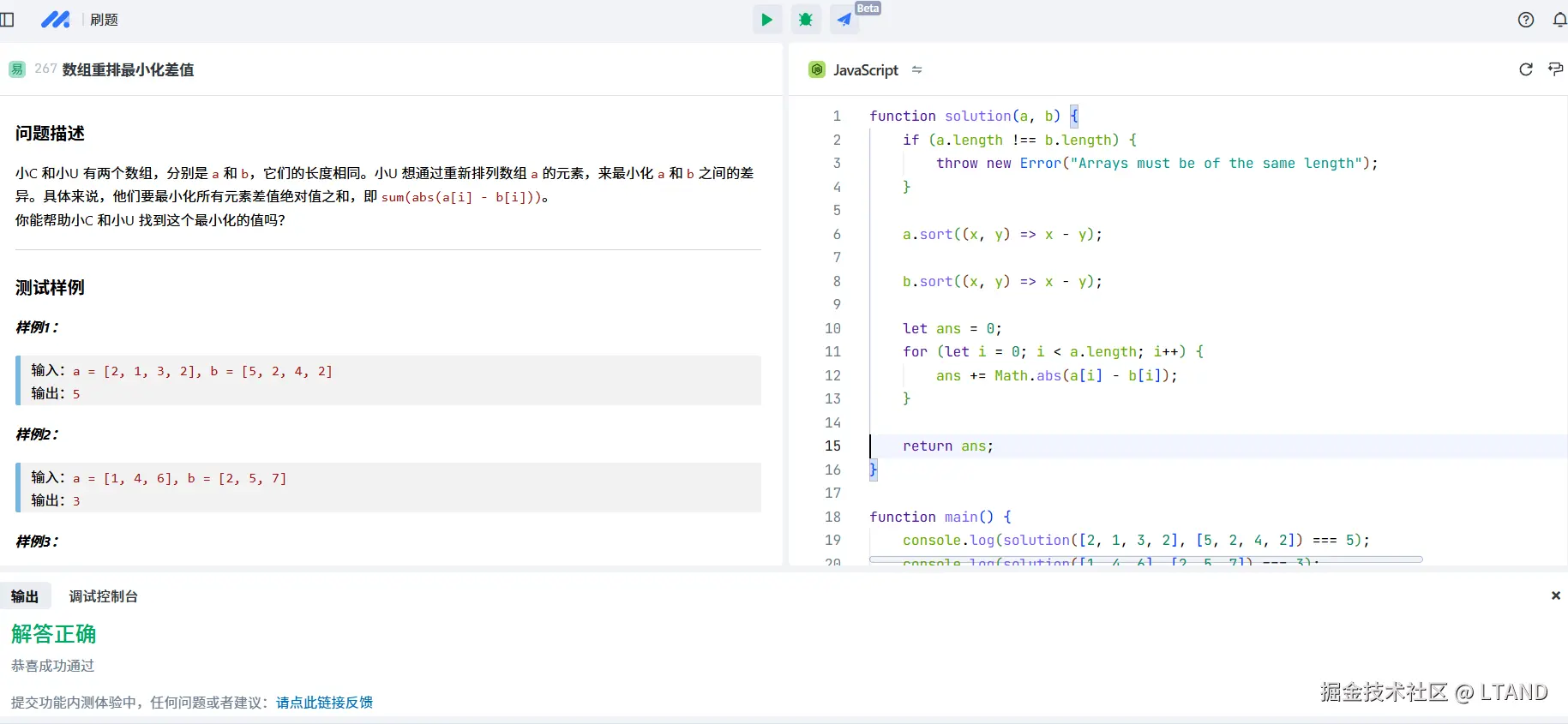Switch to the 调试控制台 tab
Viewport: 1568px width, 724px height.
click(104, 596)
